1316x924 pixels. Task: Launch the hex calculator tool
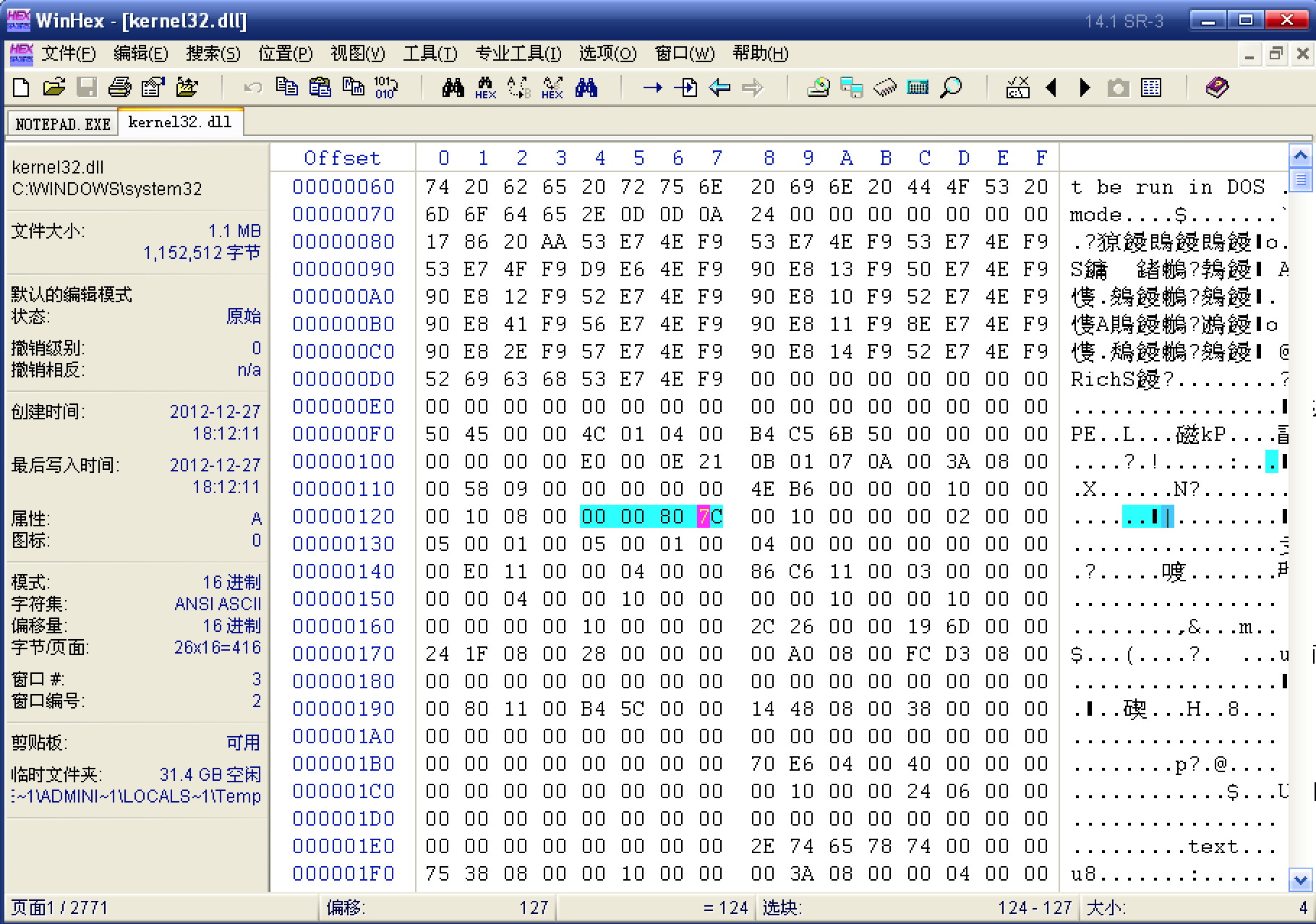pos(918,87)
